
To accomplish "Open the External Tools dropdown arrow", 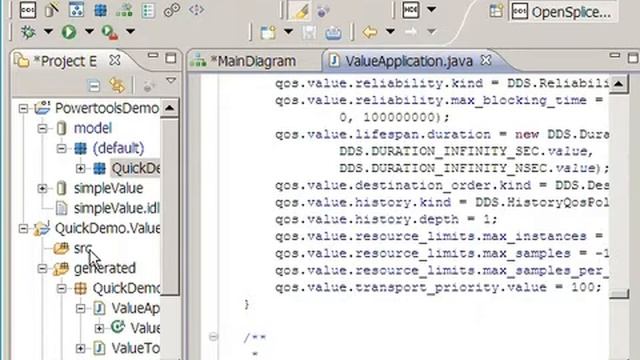I will coord(130,31).
